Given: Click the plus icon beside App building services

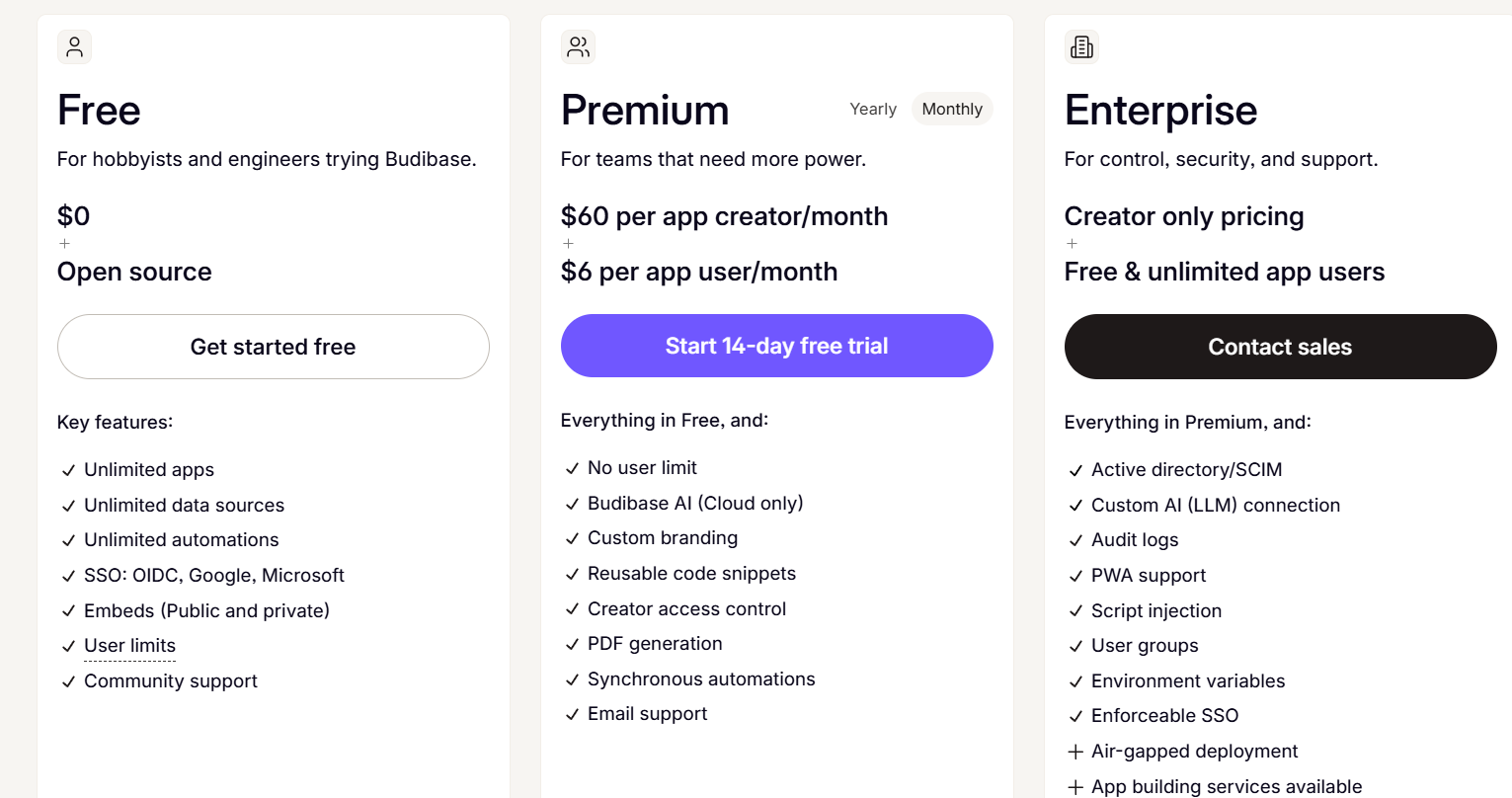Looking at the screenshot, I should (1075, 787).
